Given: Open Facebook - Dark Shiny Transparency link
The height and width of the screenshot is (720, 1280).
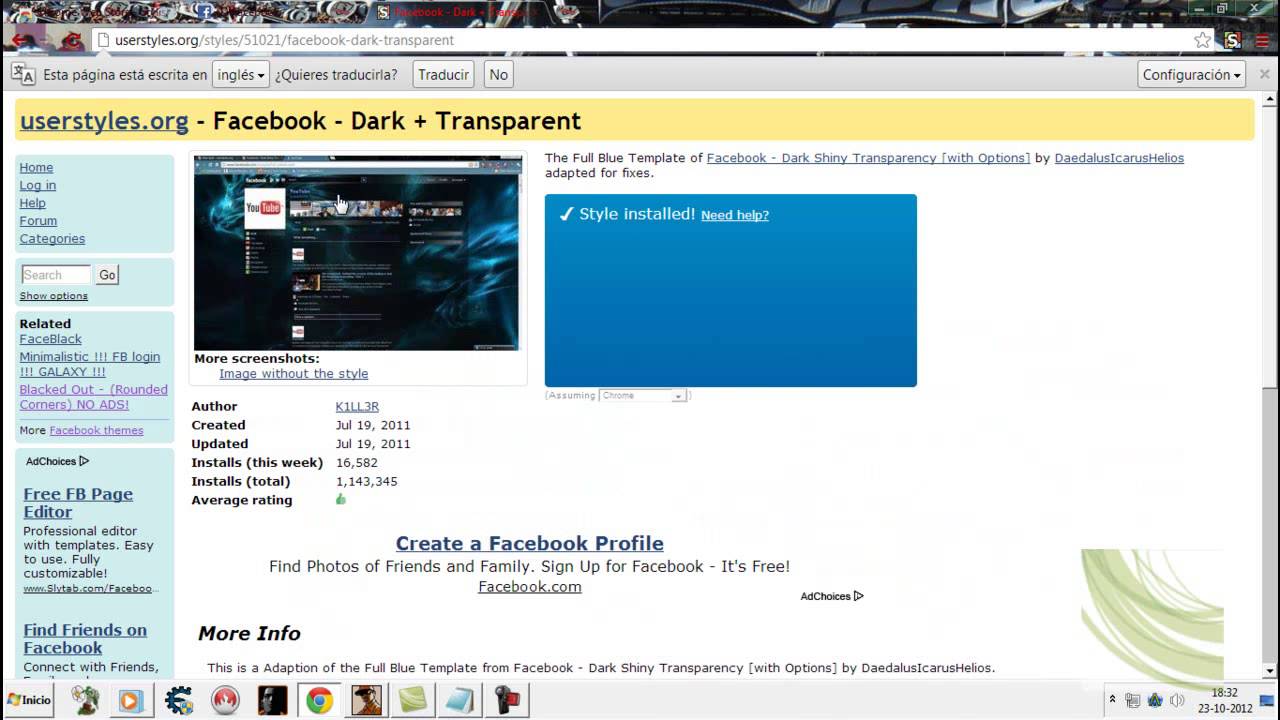Looking at the screenshot, I should (x=868, y=158).
